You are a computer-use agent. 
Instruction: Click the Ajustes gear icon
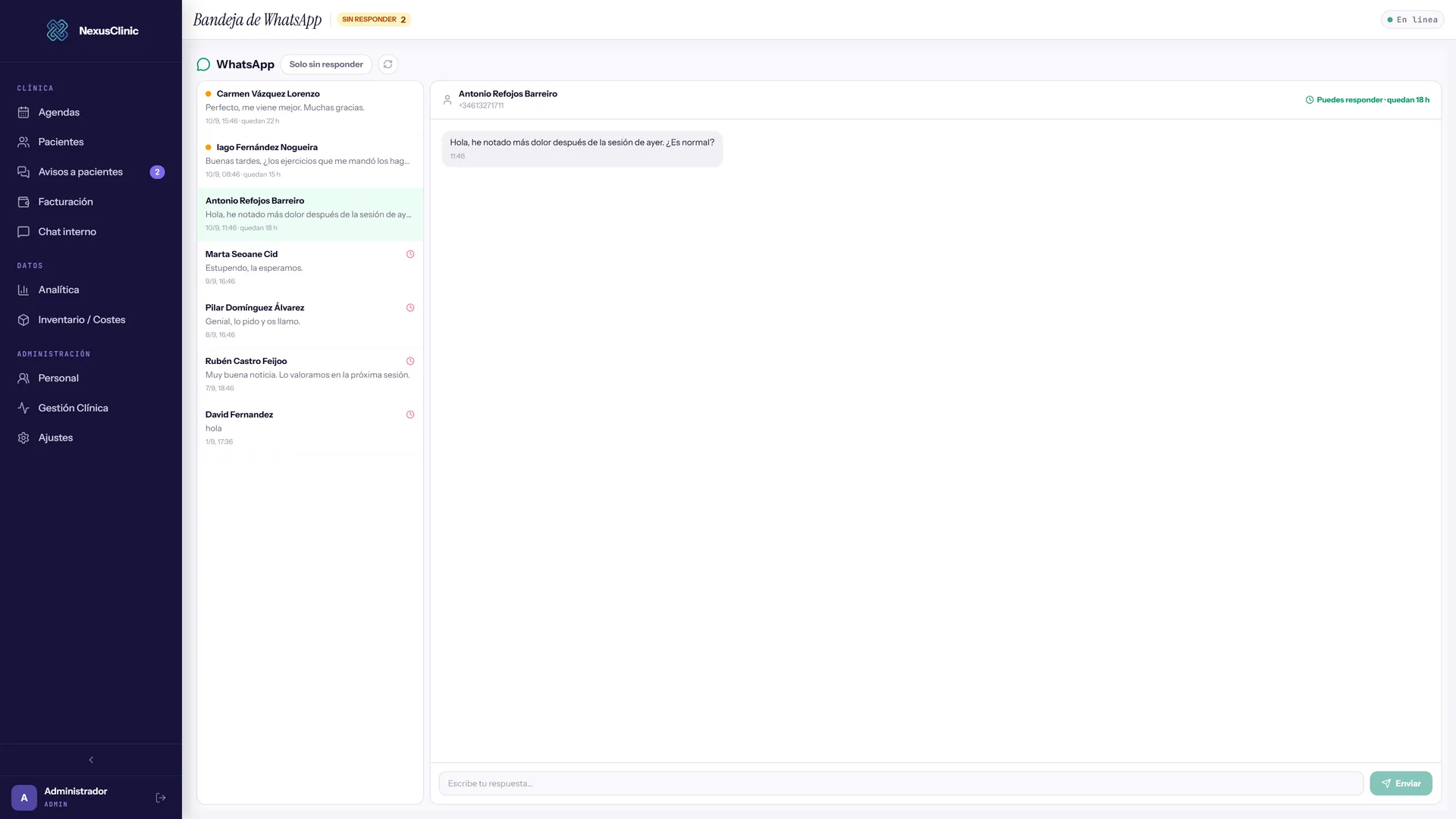(24, 438)
